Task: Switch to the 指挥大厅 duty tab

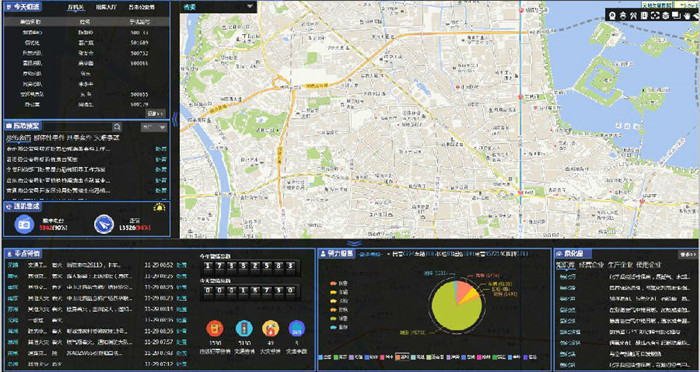Action: 106,7
